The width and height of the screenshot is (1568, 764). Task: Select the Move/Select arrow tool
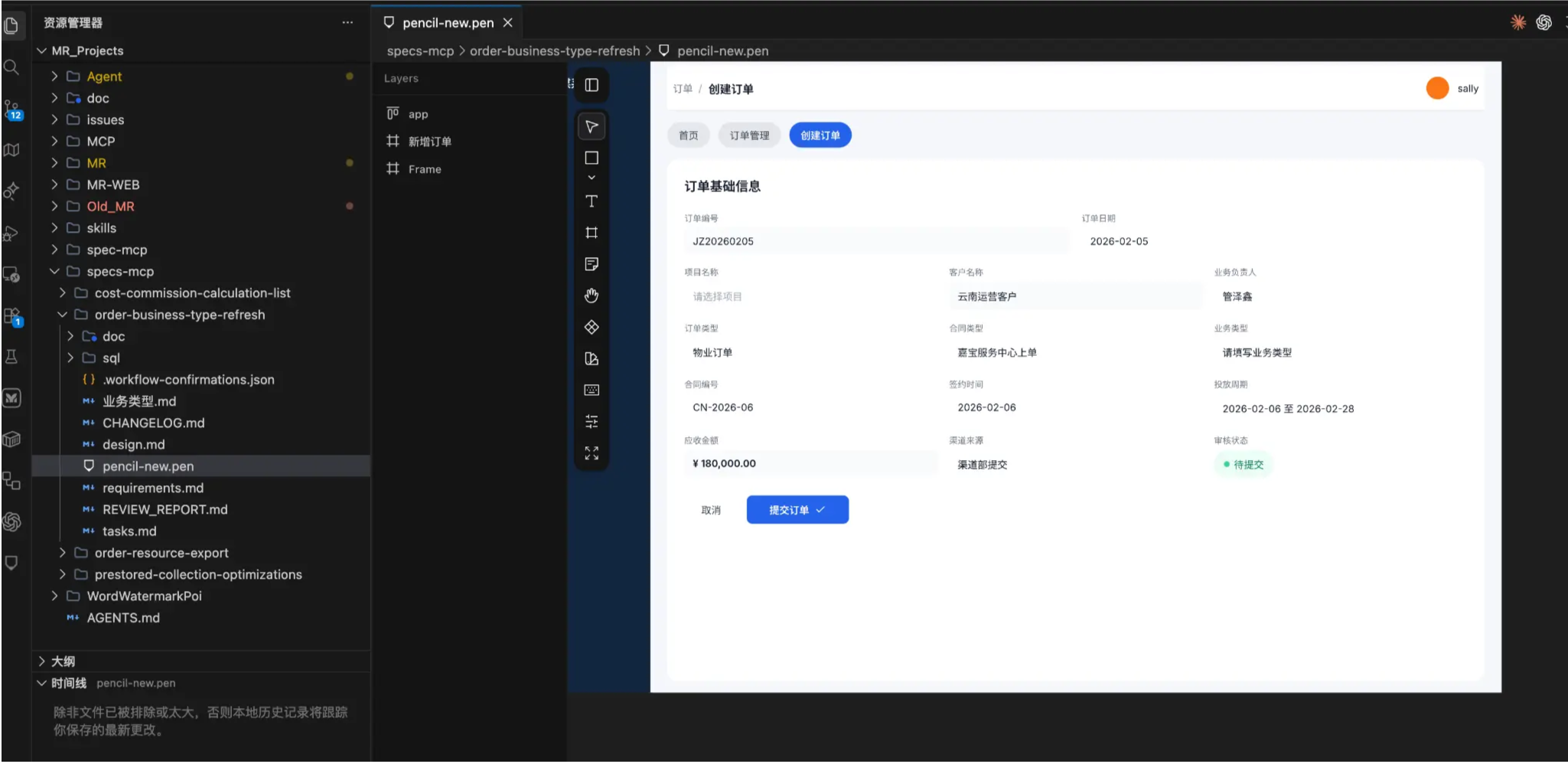point(592,126)
